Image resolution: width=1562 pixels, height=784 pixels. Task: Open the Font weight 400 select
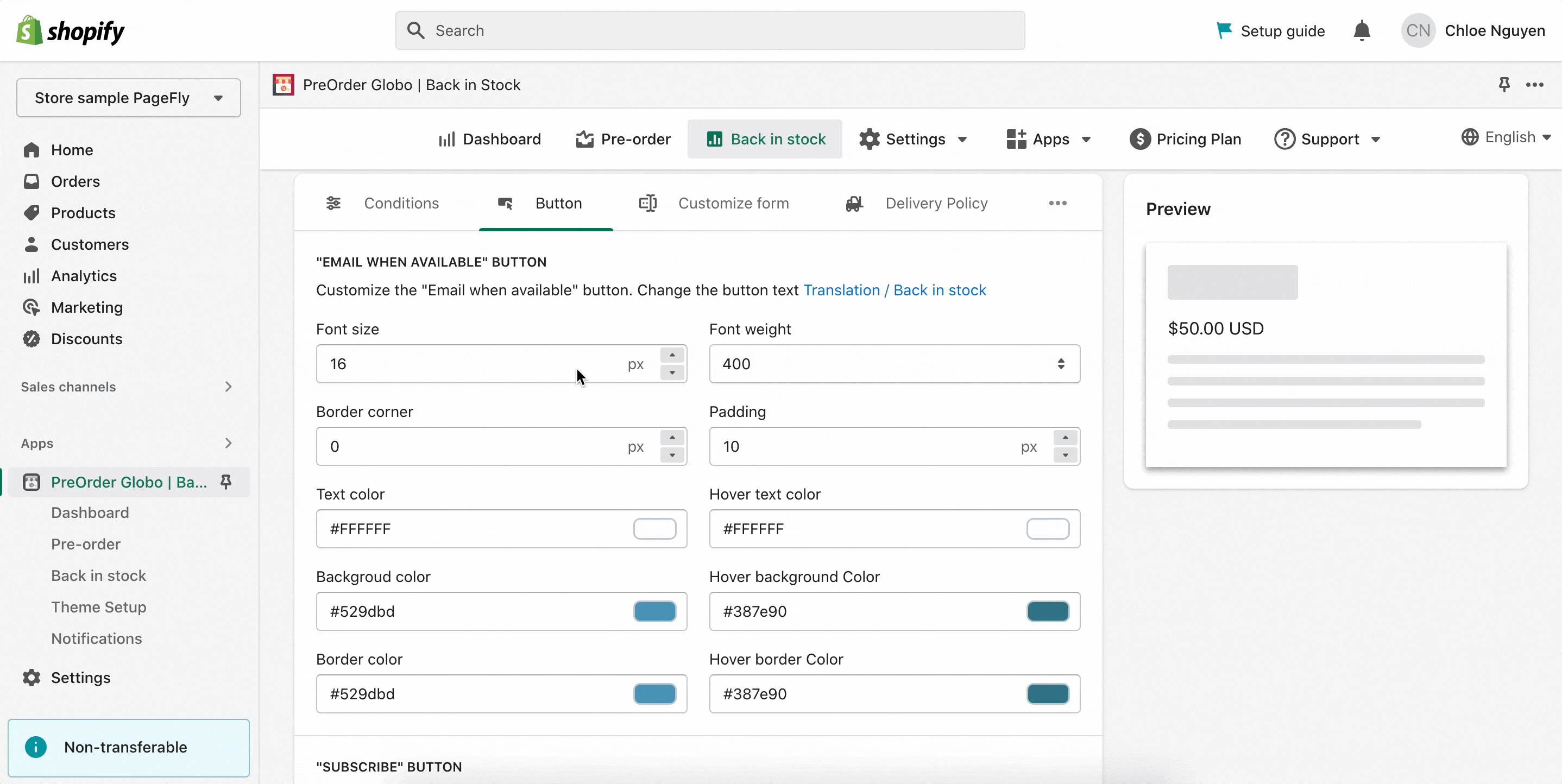(895, 364)
